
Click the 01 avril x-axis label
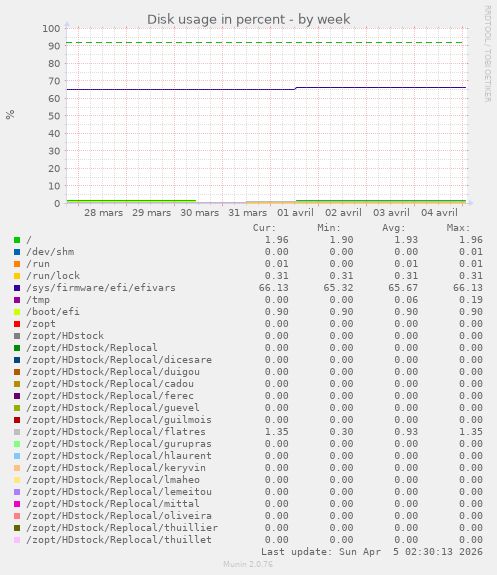click(295, 213)
